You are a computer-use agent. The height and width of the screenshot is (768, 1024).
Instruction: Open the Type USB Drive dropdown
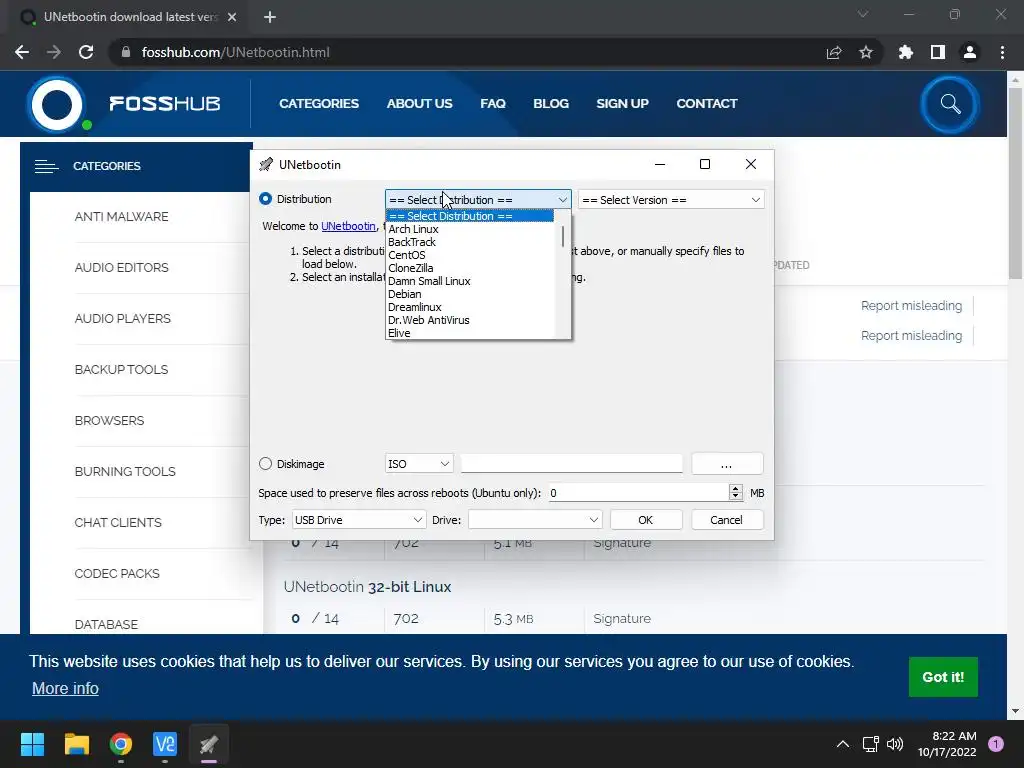[359, 520]
